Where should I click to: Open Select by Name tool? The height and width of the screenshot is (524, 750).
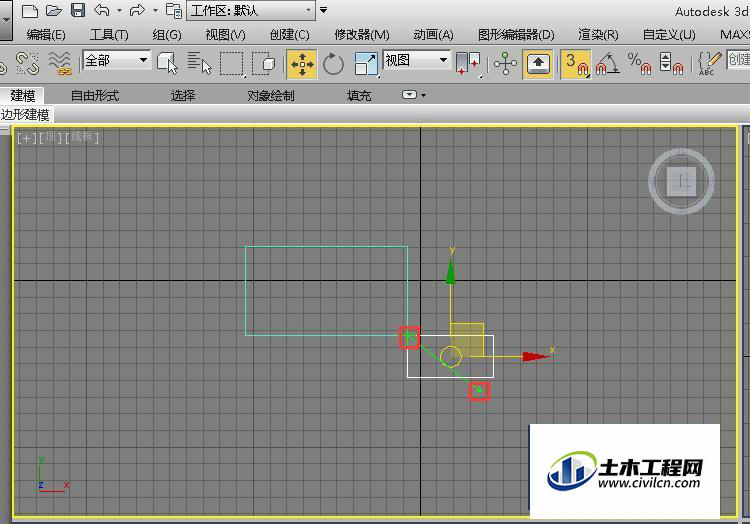click(x=199, y=64)
